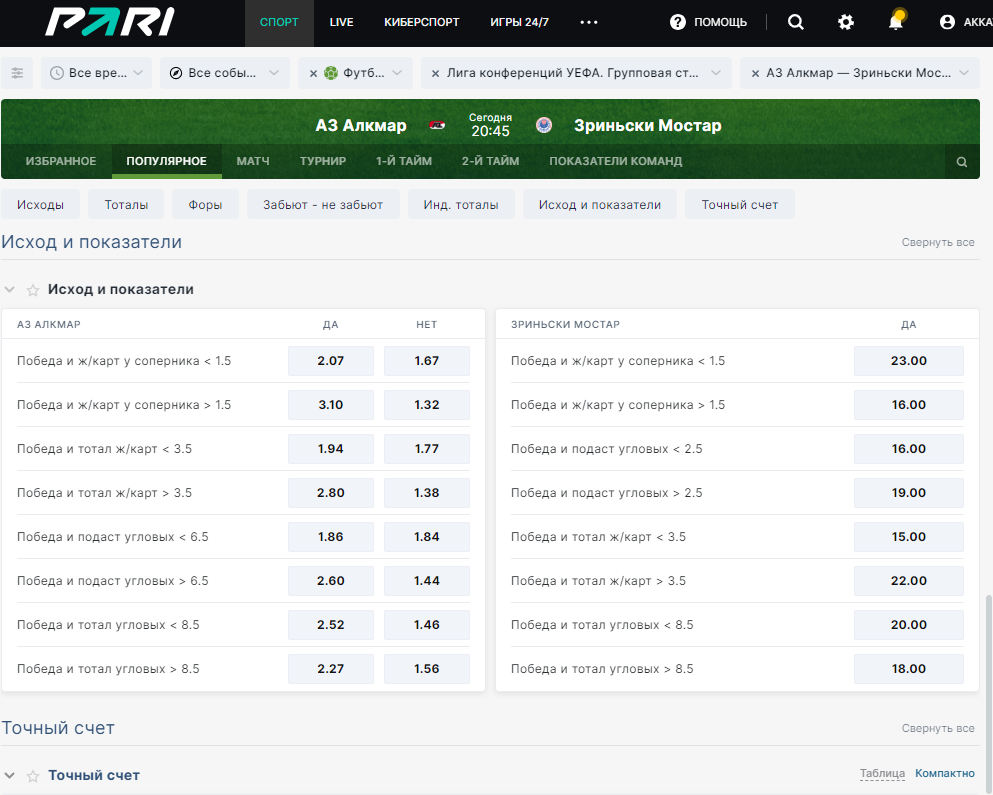Select the ПОПУЛЯРНОЕ tab

[167, 161]
